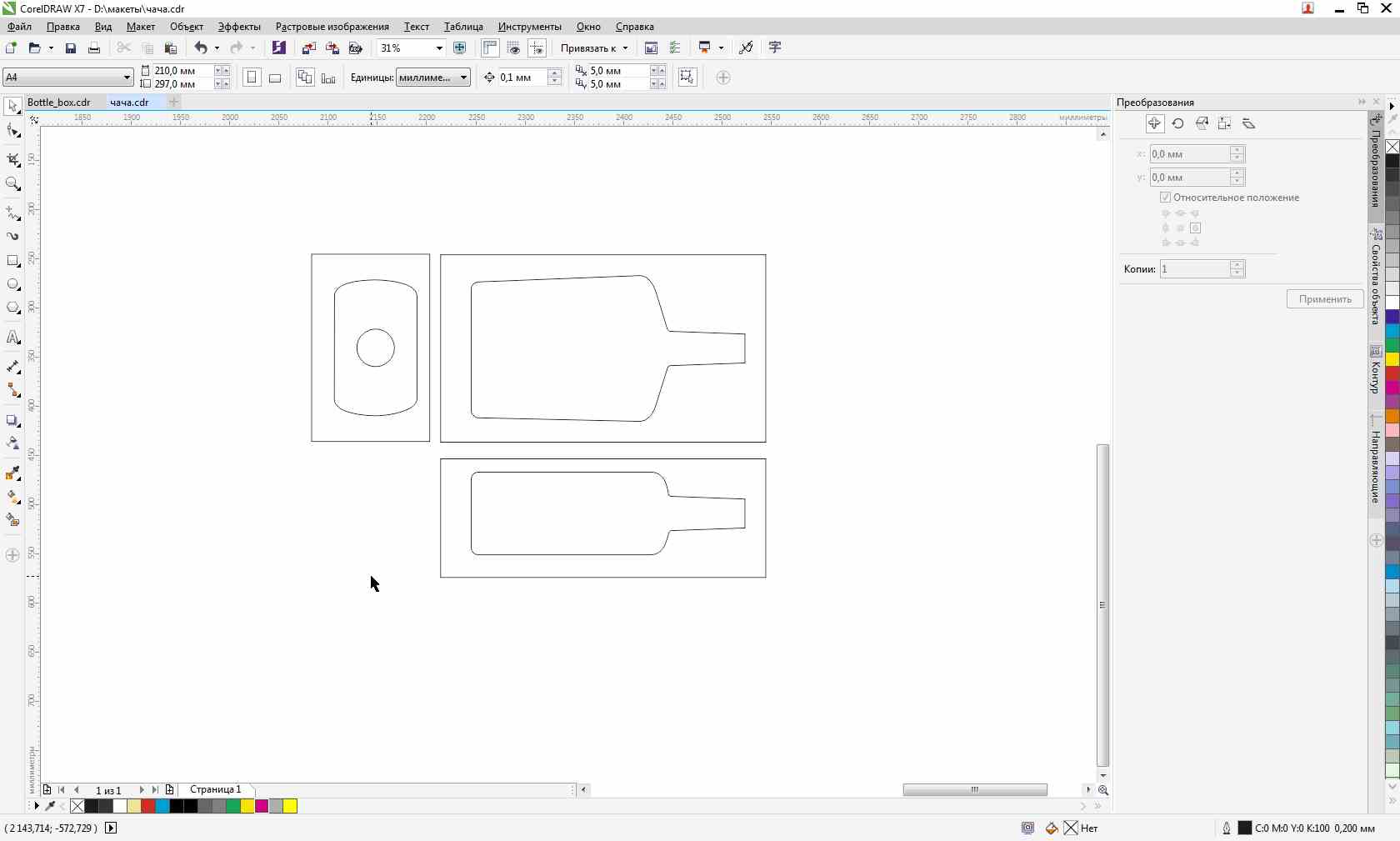The height and width of the screenshot is (841, 1400).
Task: Set page orientation to Portrait
Action: pyautogui.click(x=252, y=78)
